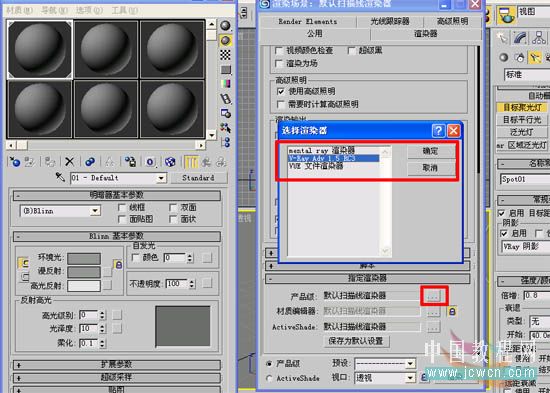Enable the 线框 checkbox

(122, 208)
